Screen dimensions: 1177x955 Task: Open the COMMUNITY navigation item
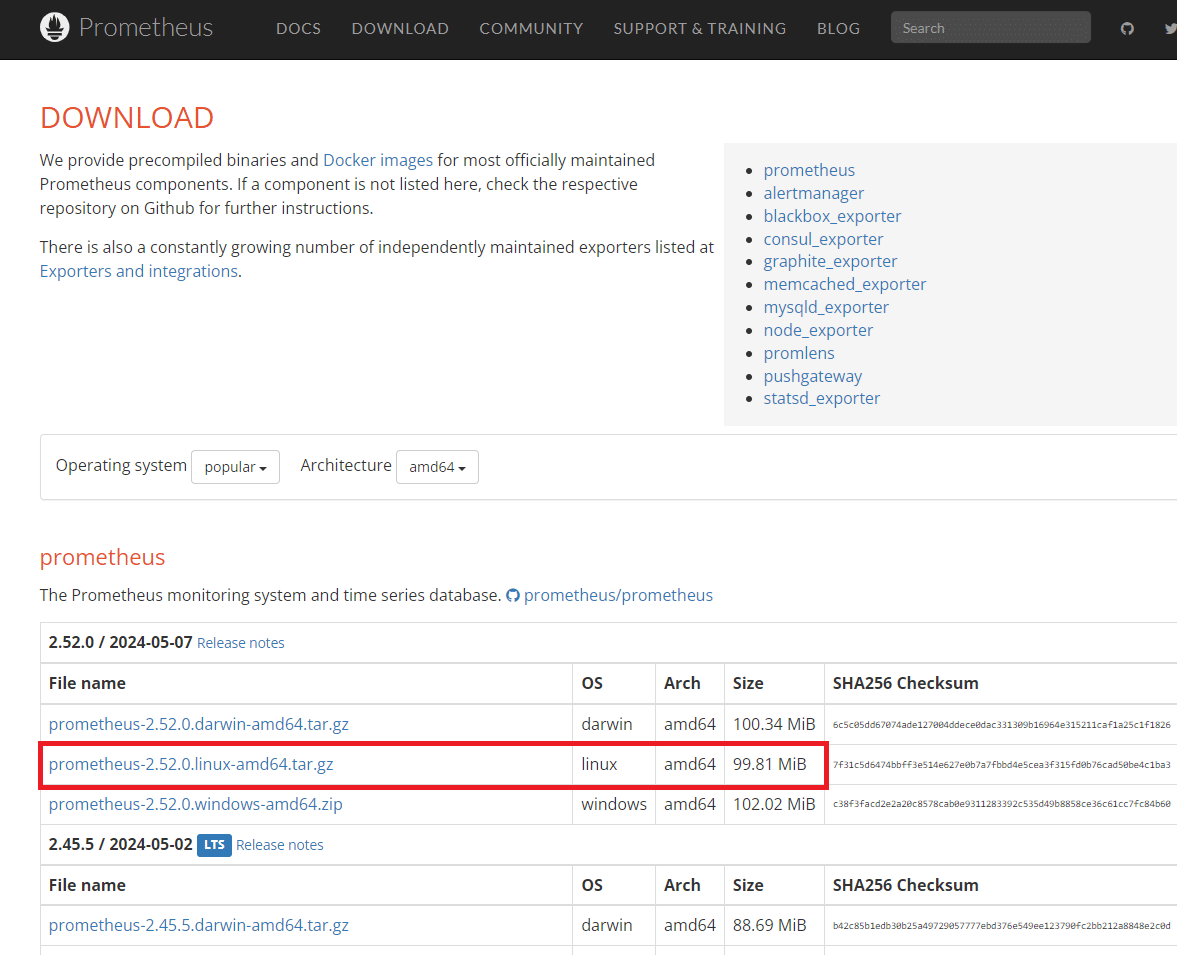pyautogui.click(x=531, y=29)
